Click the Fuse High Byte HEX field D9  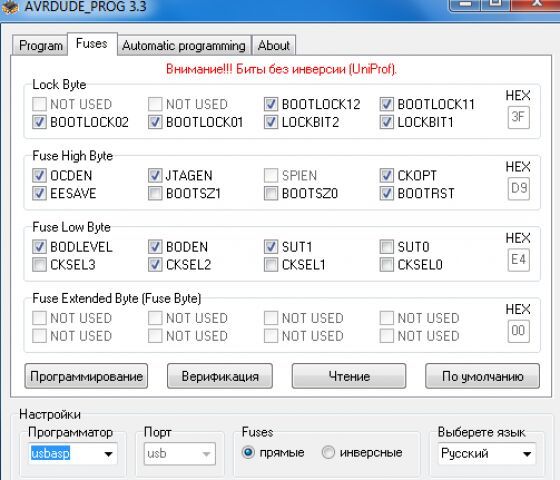(x=518, y=188)
